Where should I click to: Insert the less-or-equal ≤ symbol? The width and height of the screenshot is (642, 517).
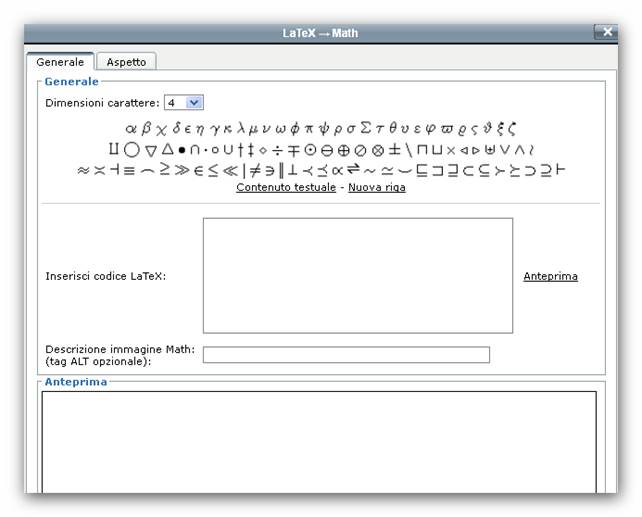pos(213,170)
